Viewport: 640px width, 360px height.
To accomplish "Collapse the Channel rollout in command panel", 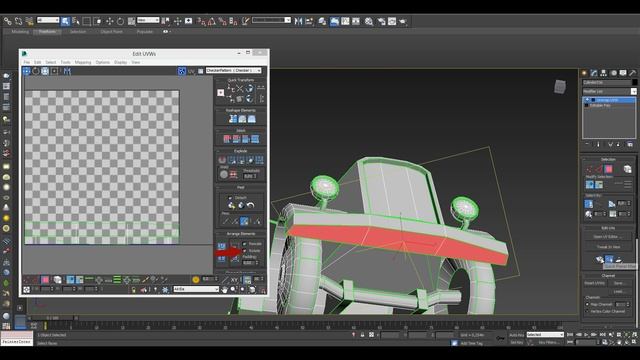I will click(x=608, y=276).
